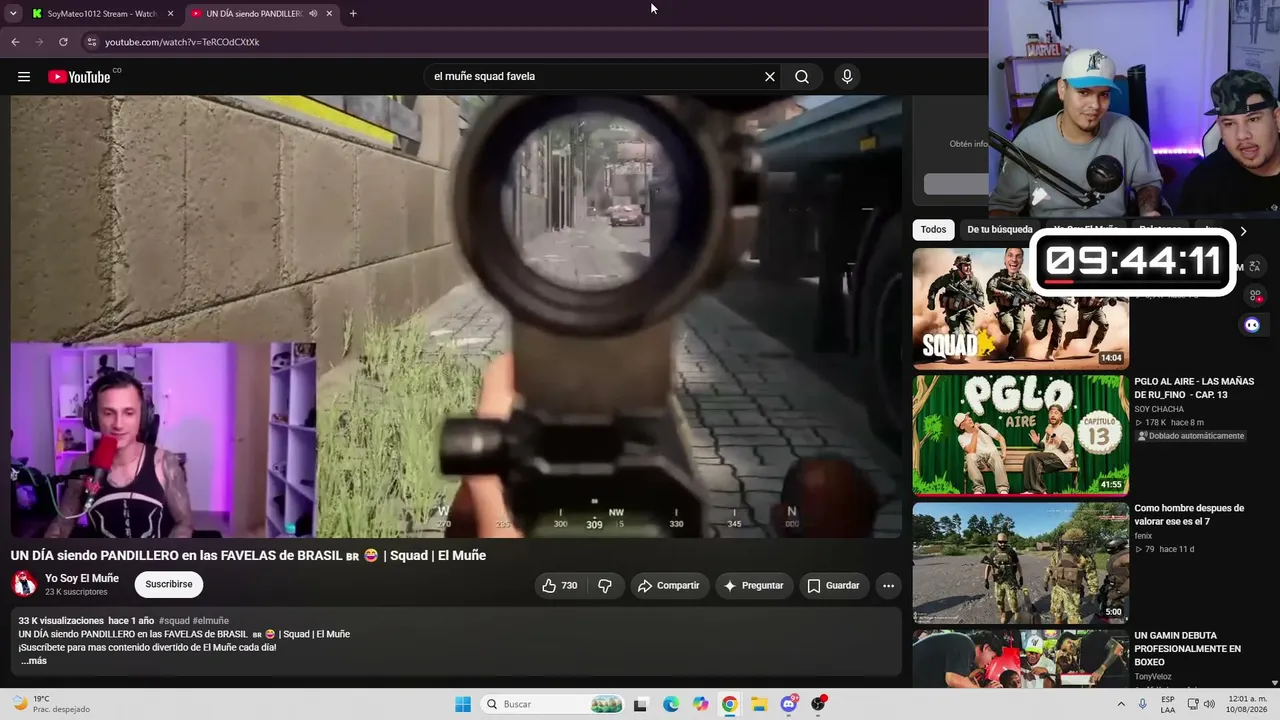Open the Windows Start menu

(x=463, y=704)
